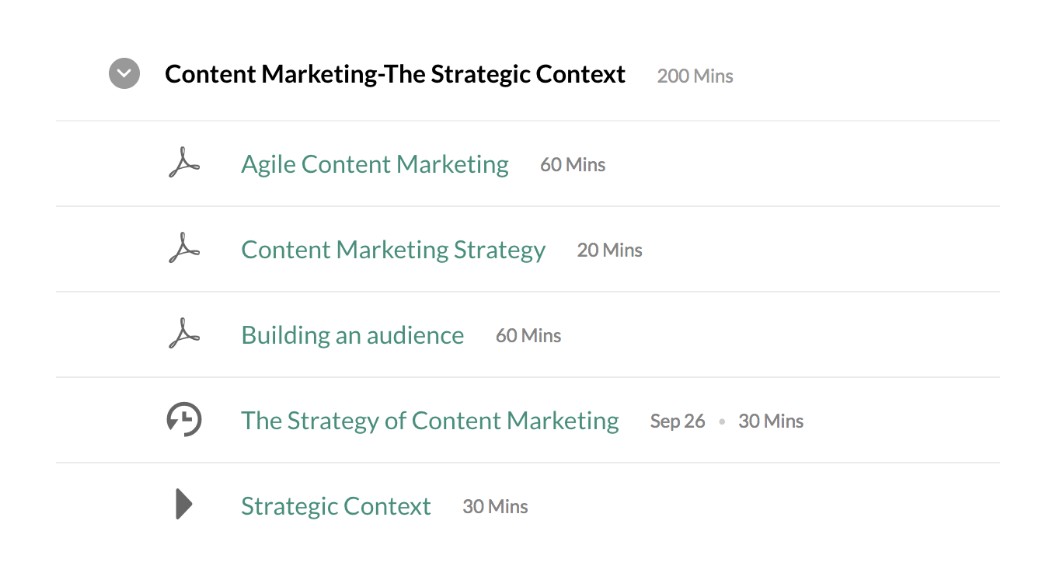Open the Agile Content Marketing link

click(x=374, y=164)
